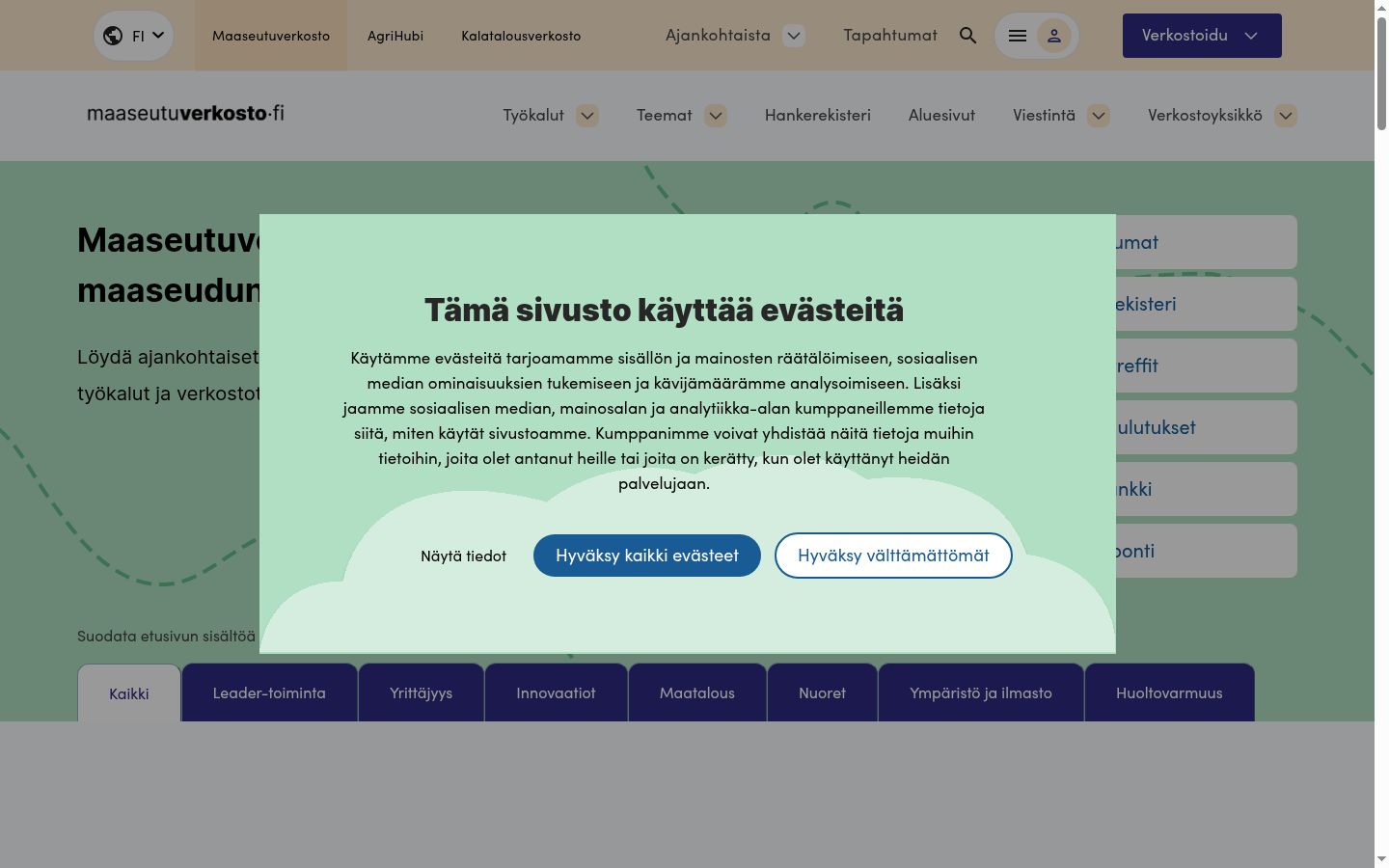The height and width of the screenshot is (868, 1389).
Task: Expand the Teemat menu chevron
Action: point(716,116)
